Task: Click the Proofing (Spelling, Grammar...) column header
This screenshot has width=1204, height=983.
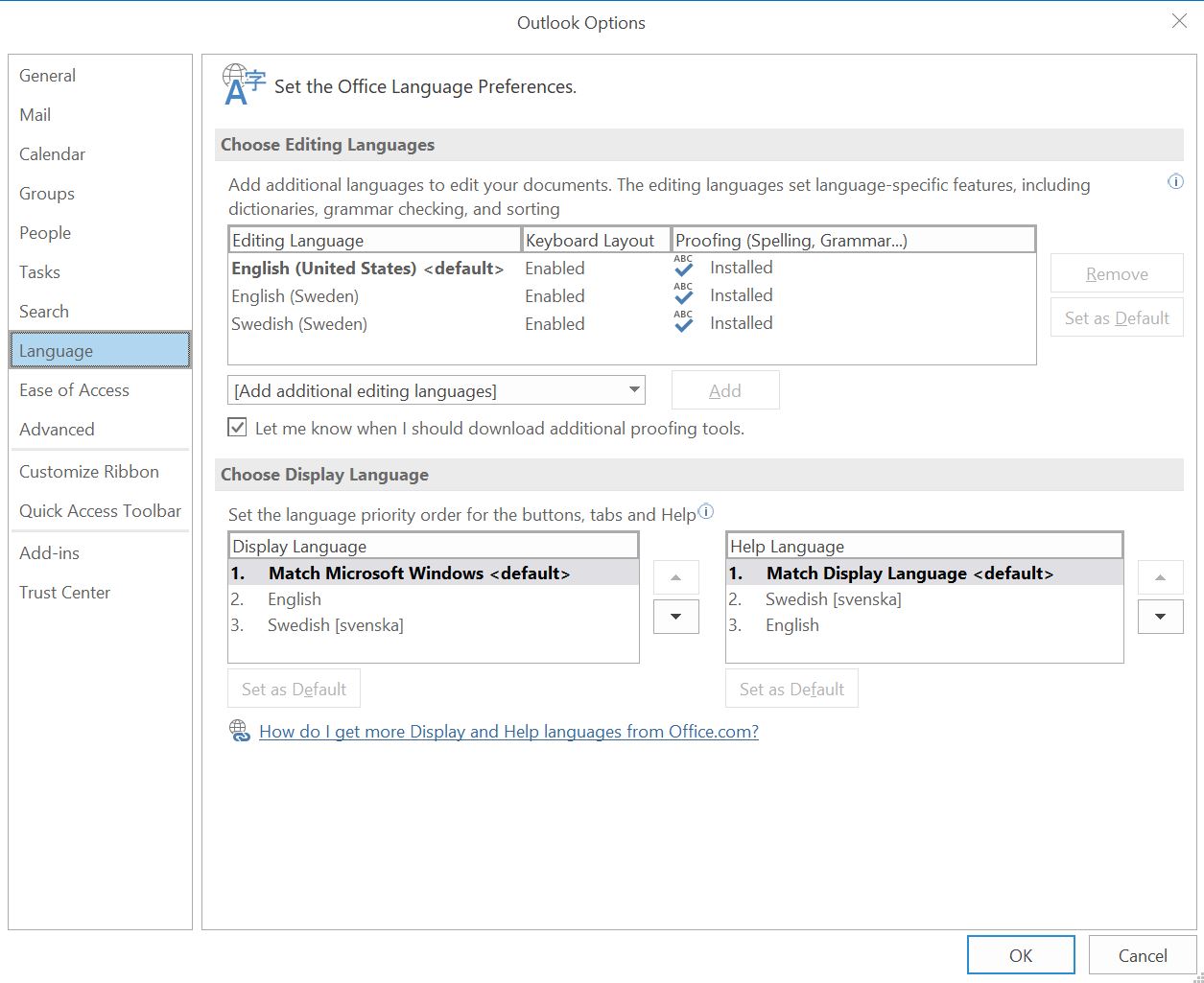Action: [853, 240]
